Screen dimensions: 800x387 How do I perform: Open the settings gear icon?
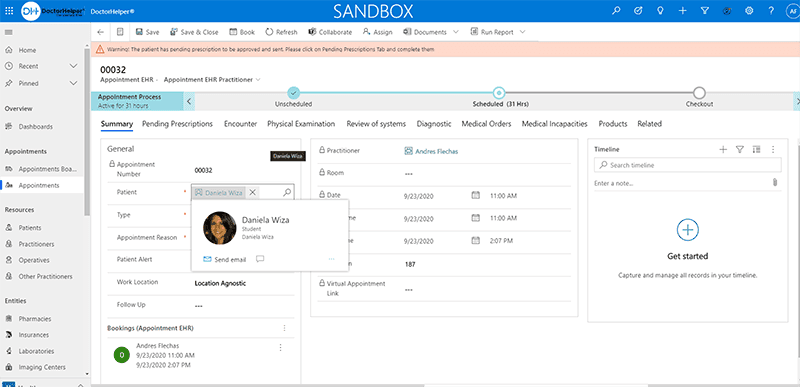coord(749,11)
